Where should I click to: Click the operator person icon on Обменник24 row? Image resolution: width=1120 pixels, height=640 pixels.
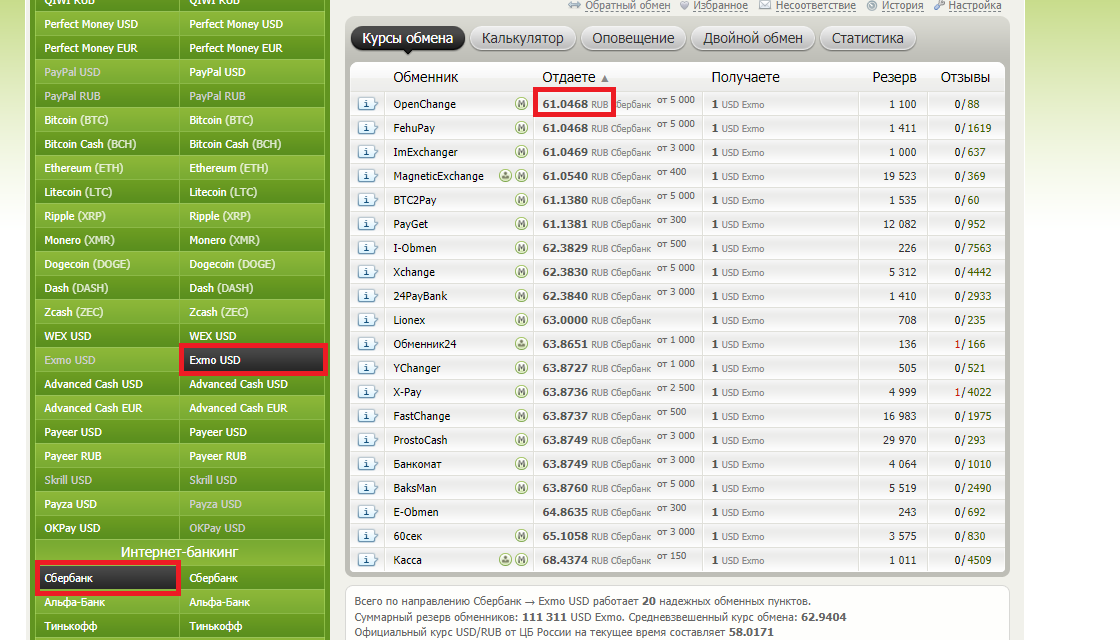tap(521, 344)
